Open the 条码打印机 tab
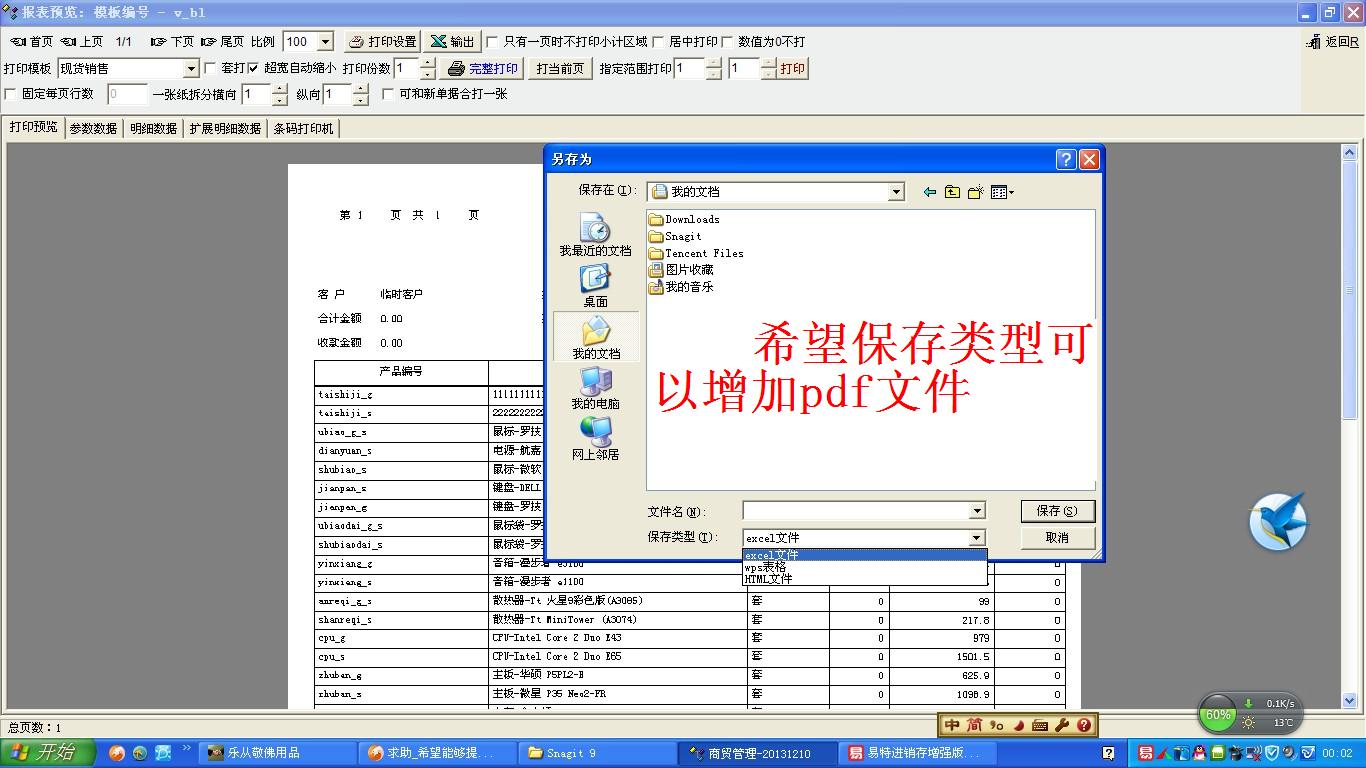This screenshot has height=768, width=1366. (304, 129)
